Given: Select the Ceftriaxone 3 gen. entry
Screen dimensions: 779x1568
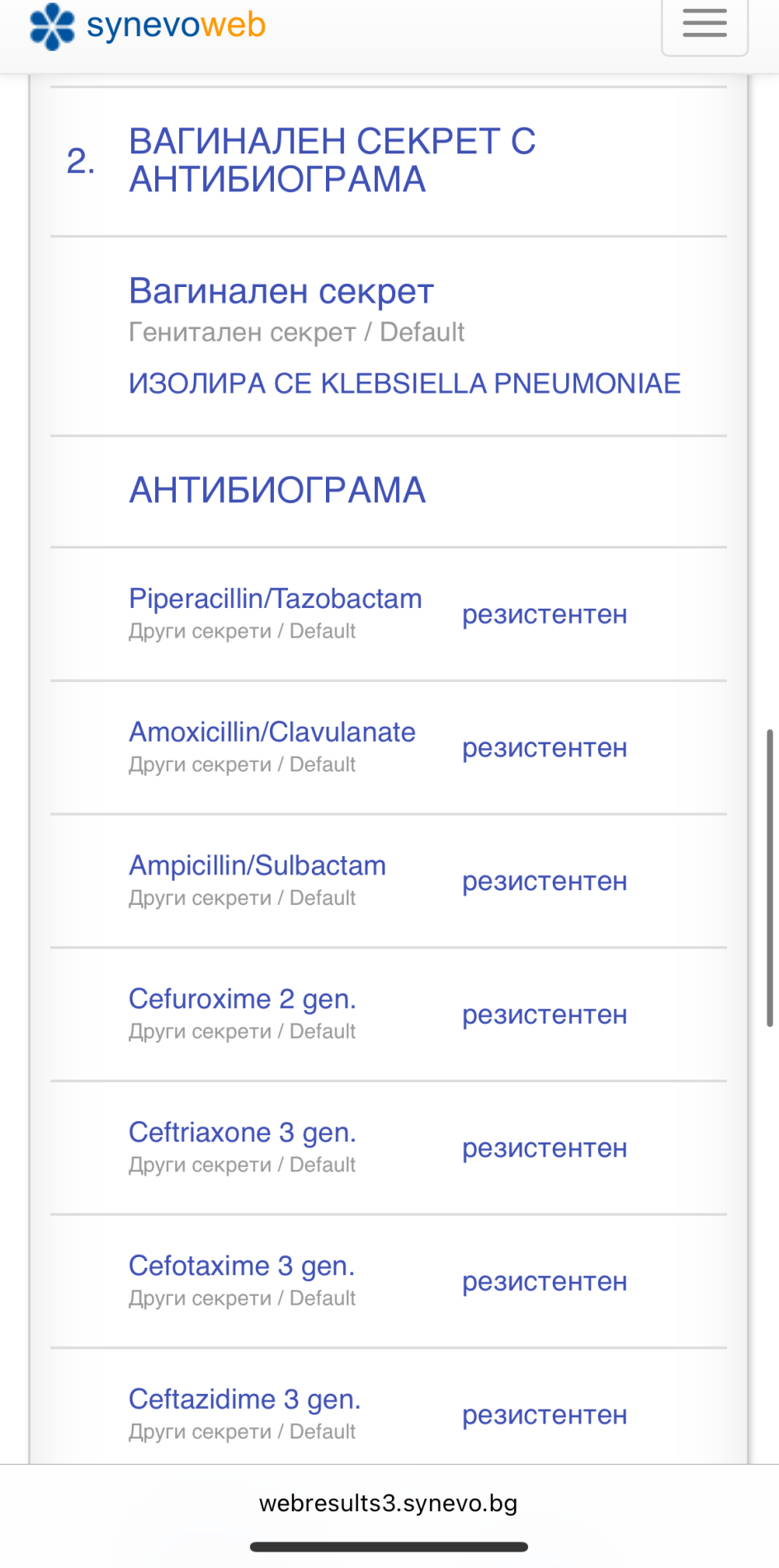Looking at the screenshot, I should 242,1132.
